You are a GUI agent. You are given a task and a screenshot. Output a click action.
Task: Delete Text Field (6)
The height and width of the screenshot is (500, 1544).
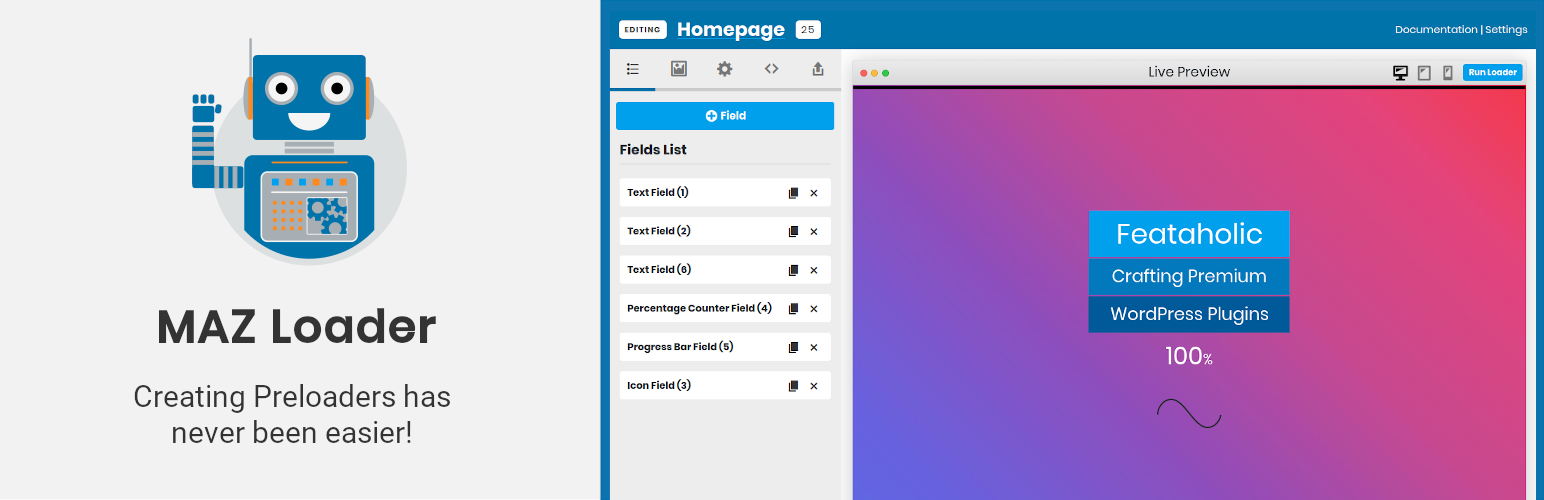point(814,270)
